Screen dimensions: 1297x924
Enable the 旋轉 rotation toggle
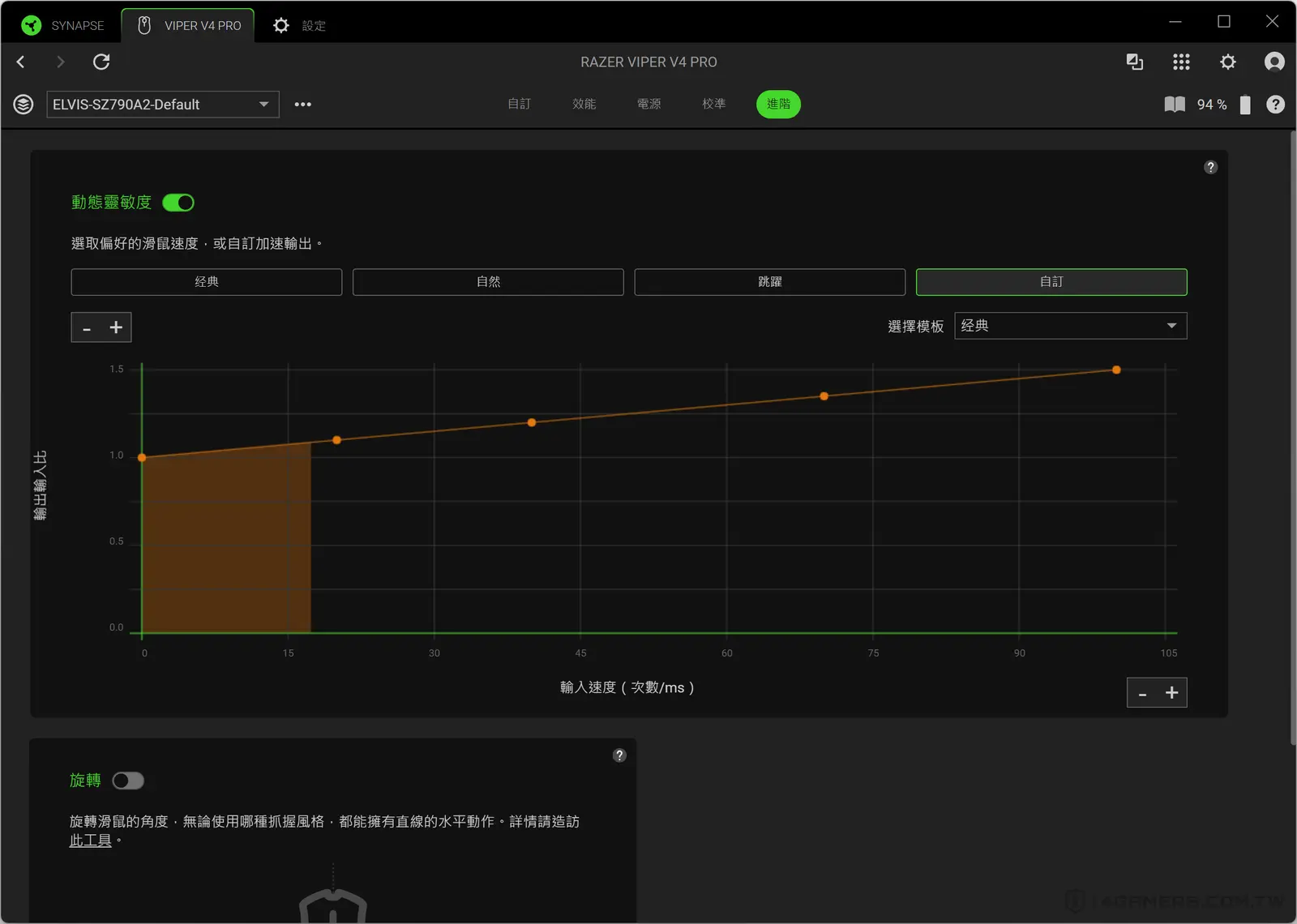(128, 781)
